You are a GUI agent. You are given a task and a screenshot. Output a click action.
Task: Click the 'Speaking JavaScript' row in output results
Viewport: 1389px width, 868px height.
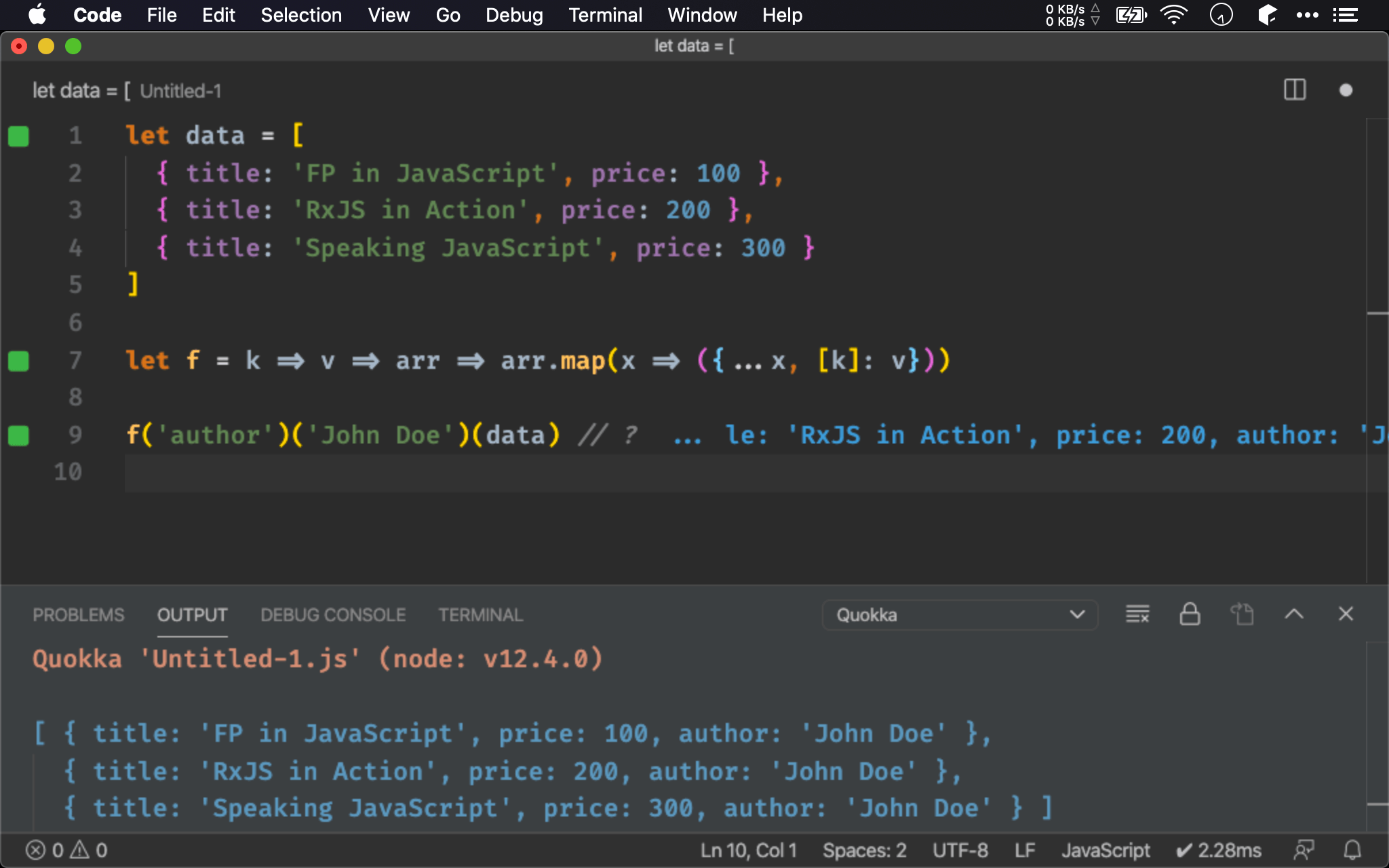click(x=557, y=808)
